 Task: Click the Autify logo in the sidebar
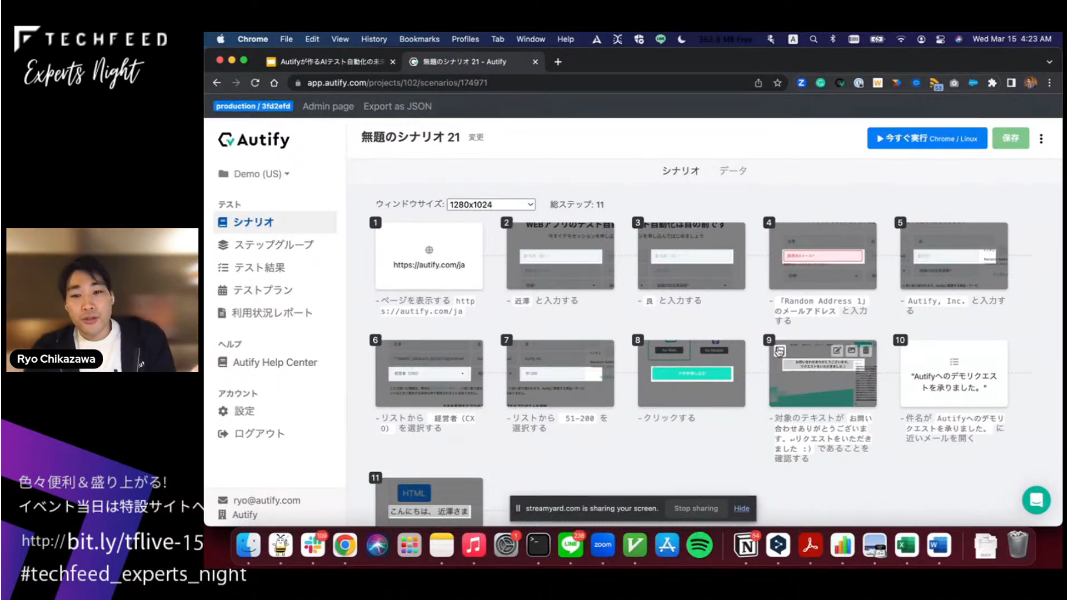(x=254, y=139)
